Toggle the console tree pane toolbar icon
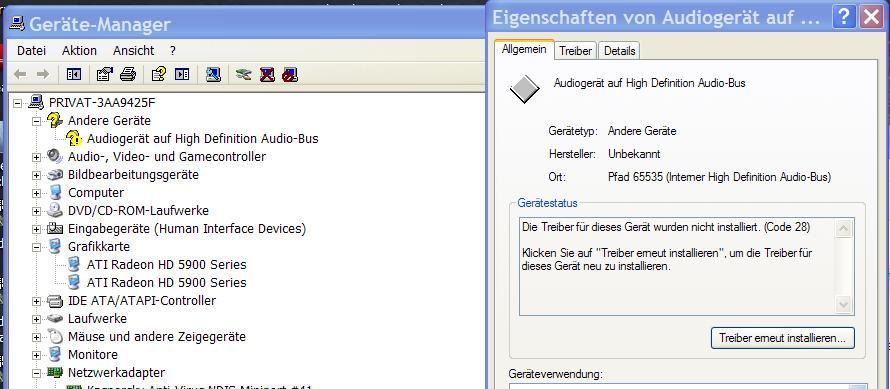 click(x=74, y=74)
